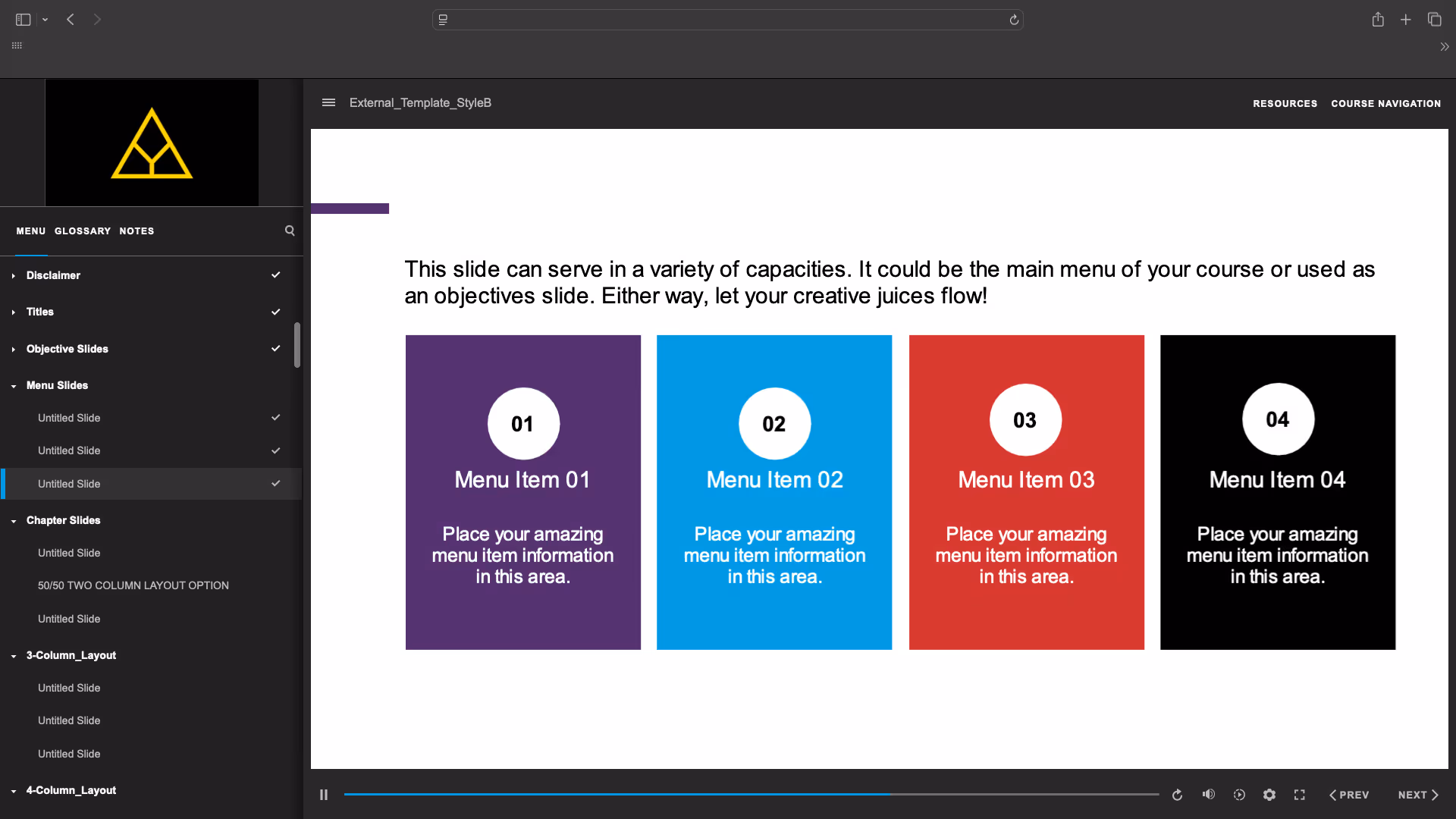1456x819 pixels.
Task: Mute audio with the volume icon
Action: [x=1208, y=794]
